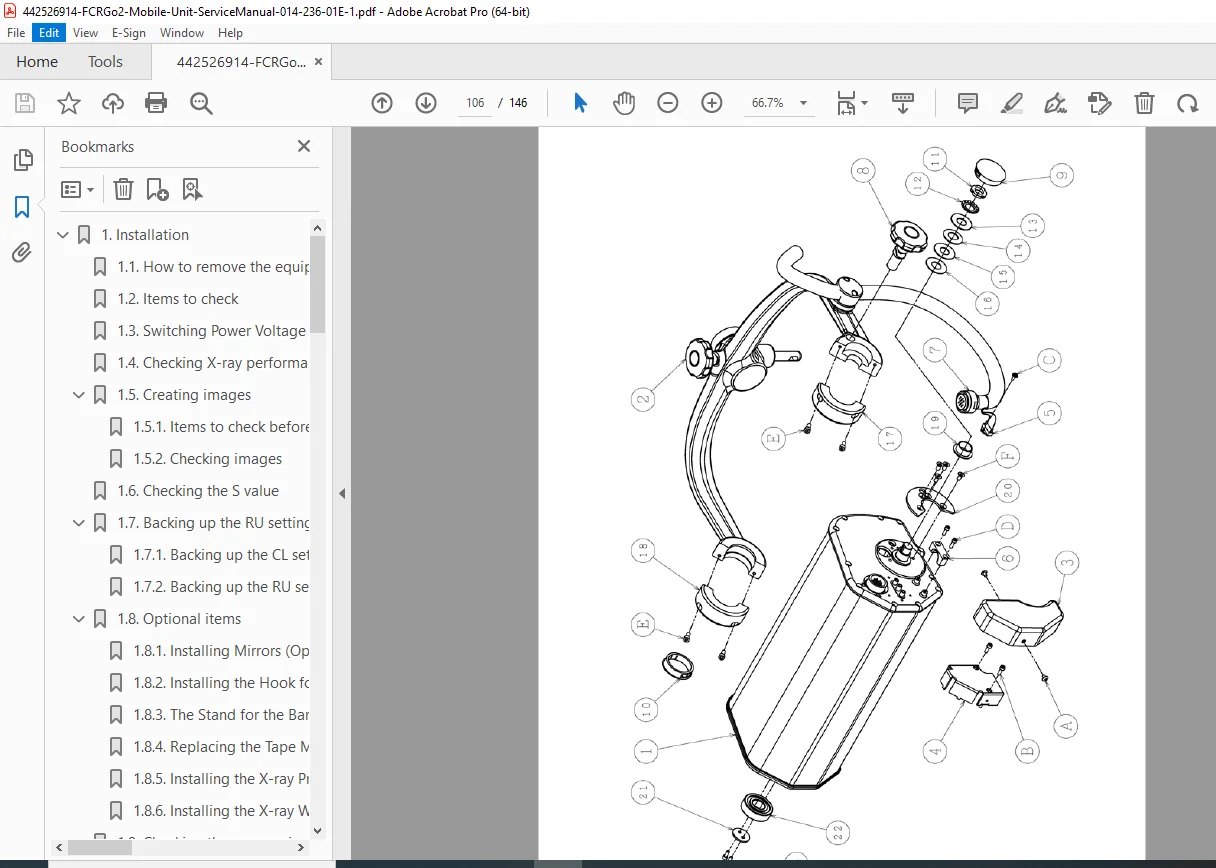Collapse 1.5. Creating images bookmark

[x=80, y=395]
